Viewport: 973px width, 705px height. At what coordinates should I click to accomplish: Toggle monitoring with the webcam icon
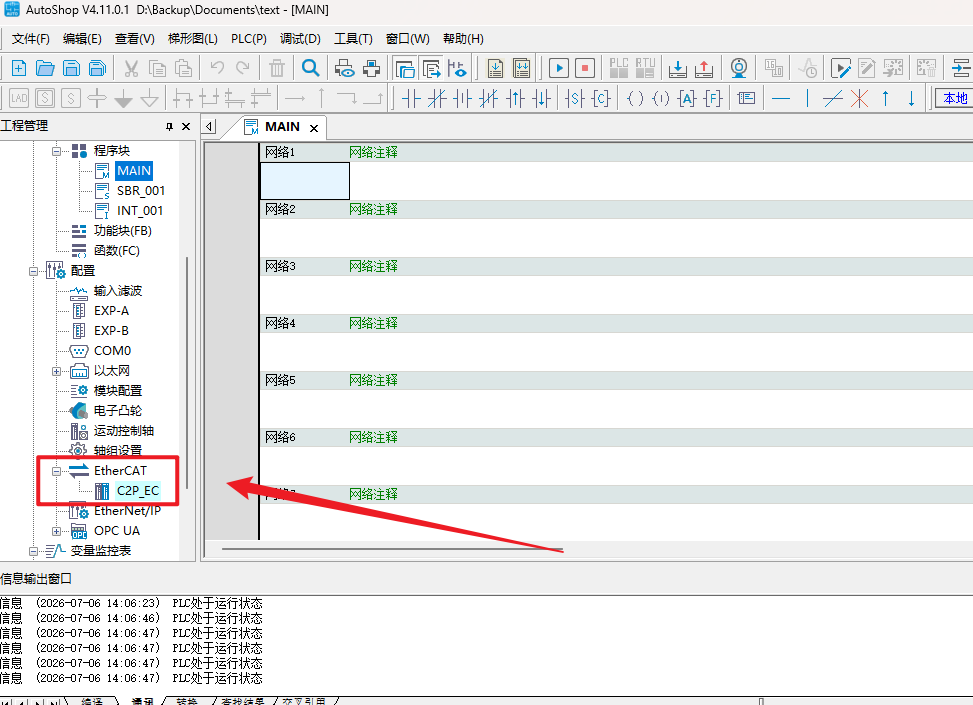[738, 68]
